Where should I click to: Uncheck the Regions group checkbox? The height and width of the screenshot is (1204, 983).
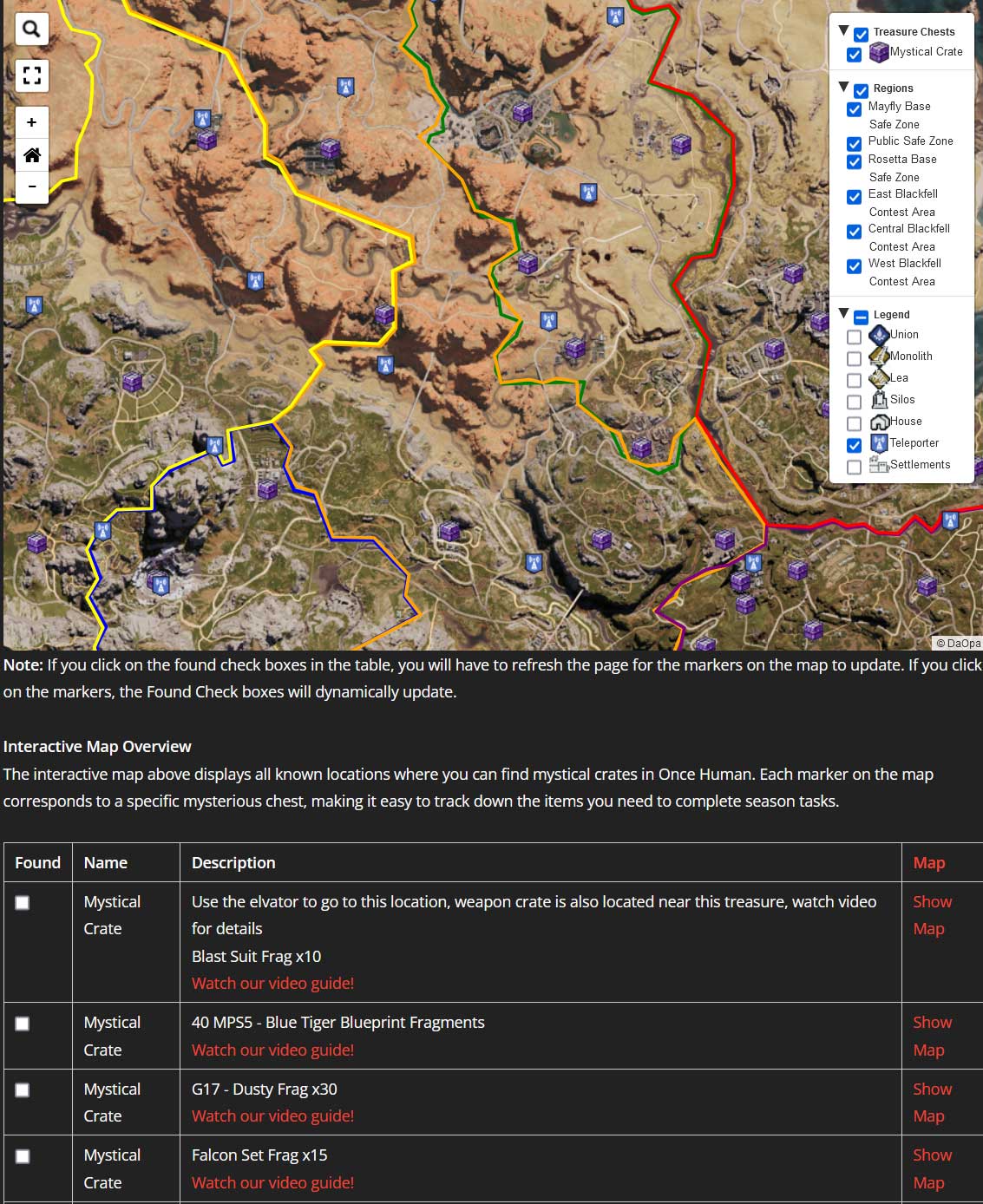(861, 91)
